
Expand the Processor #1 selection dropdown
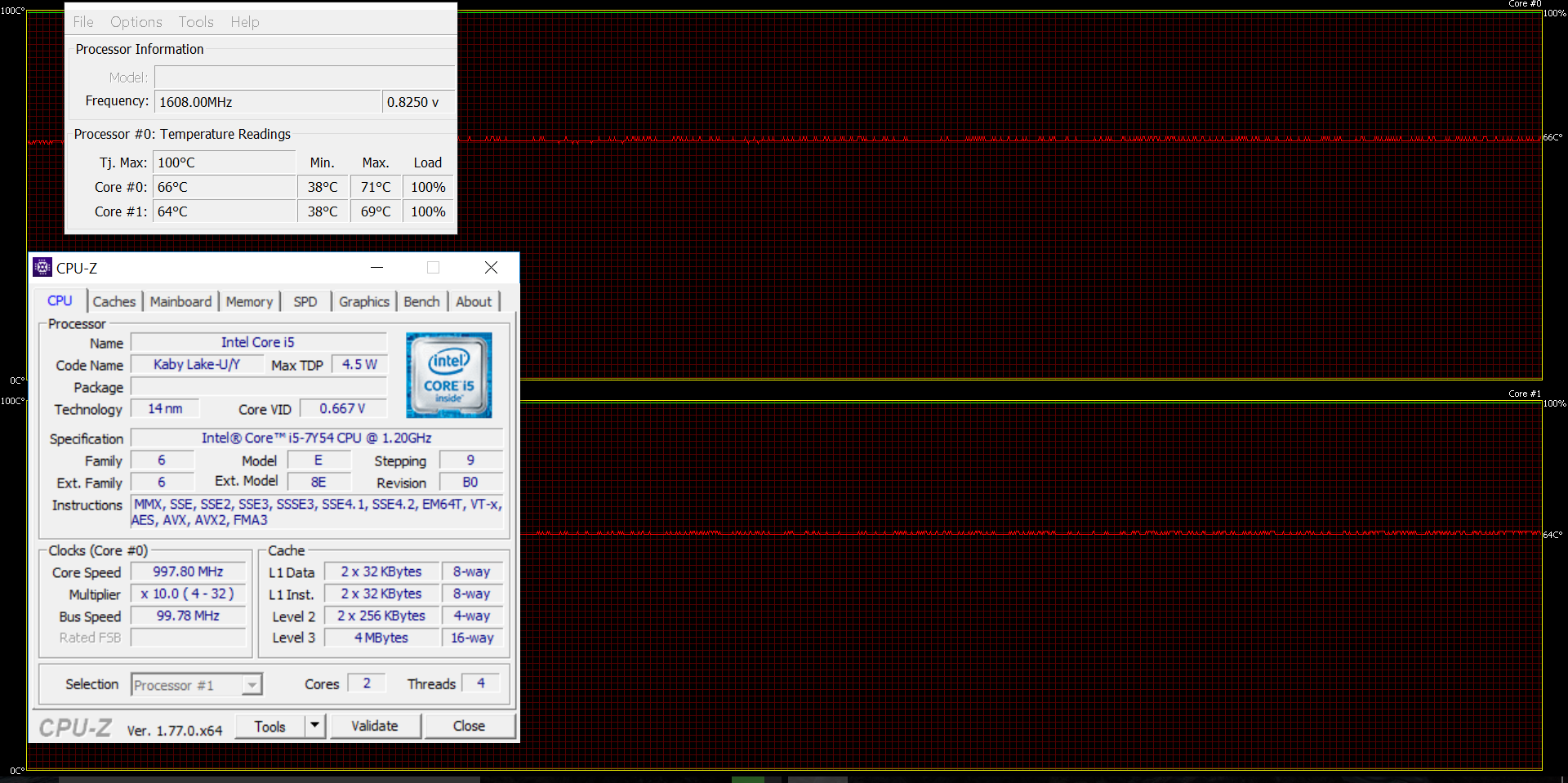[252, 684]
